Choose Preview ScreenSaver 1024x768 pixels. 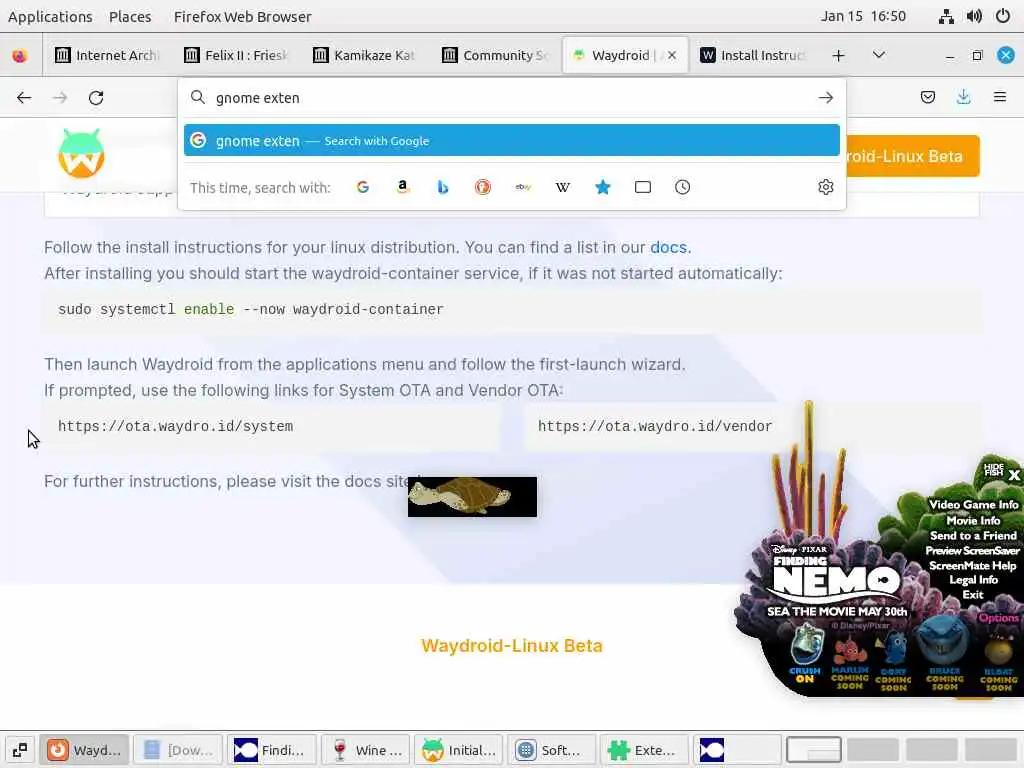[x=972, y=551]
